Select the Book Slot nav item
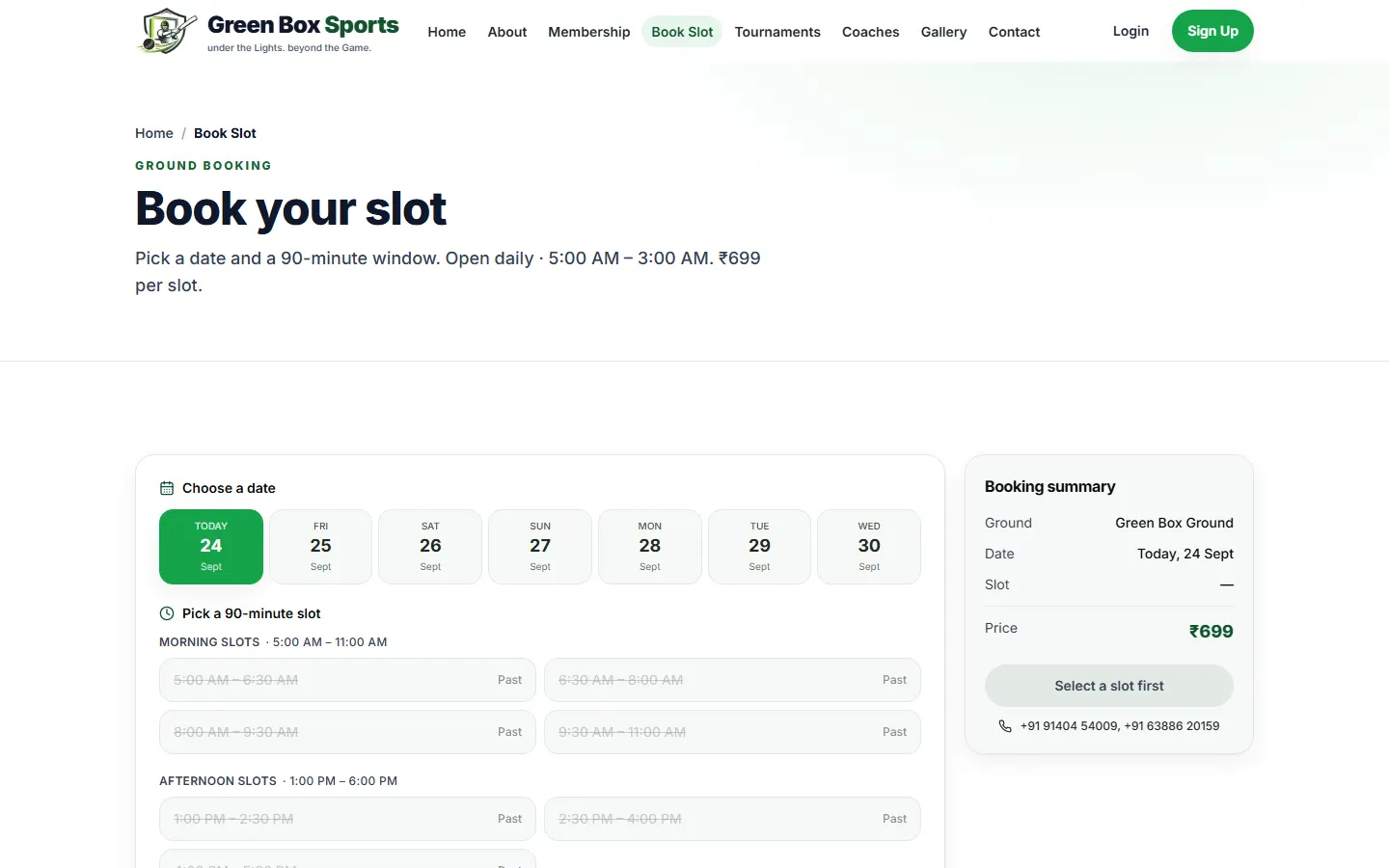The height and width of the screenshot is (868, 1389). pyautogui.click(x=682, y=32)
